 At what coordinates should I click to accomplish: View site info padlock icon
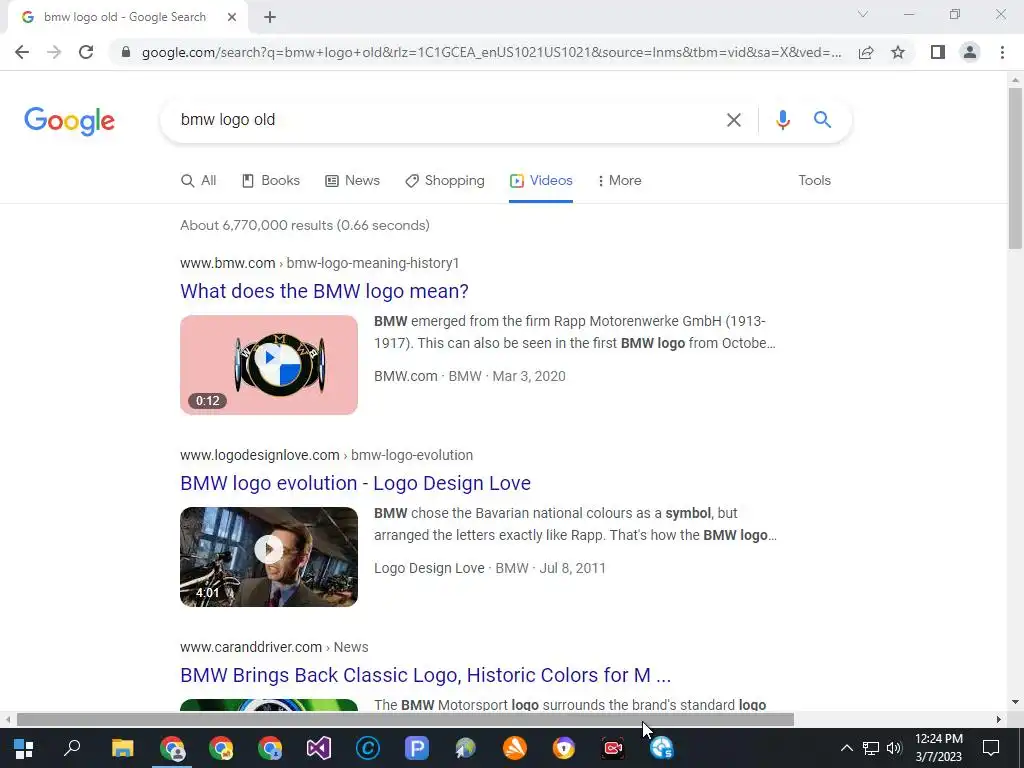[x=126, y=52]
